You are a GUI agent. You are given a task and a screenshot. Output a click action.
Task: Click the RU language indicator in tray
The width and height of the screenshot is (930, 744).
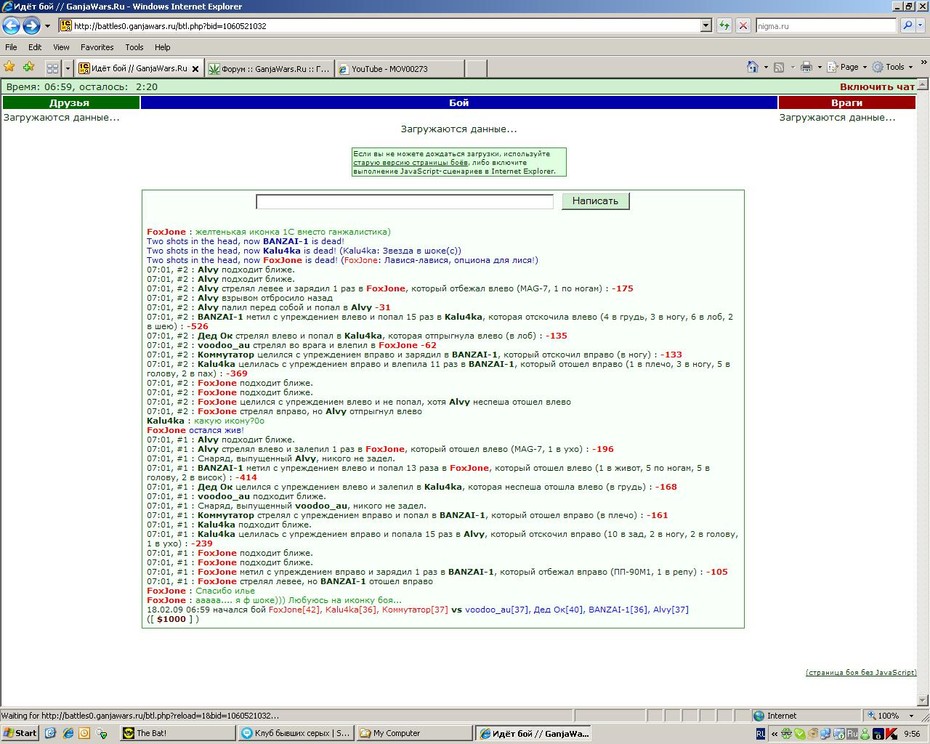coord(761,734)
